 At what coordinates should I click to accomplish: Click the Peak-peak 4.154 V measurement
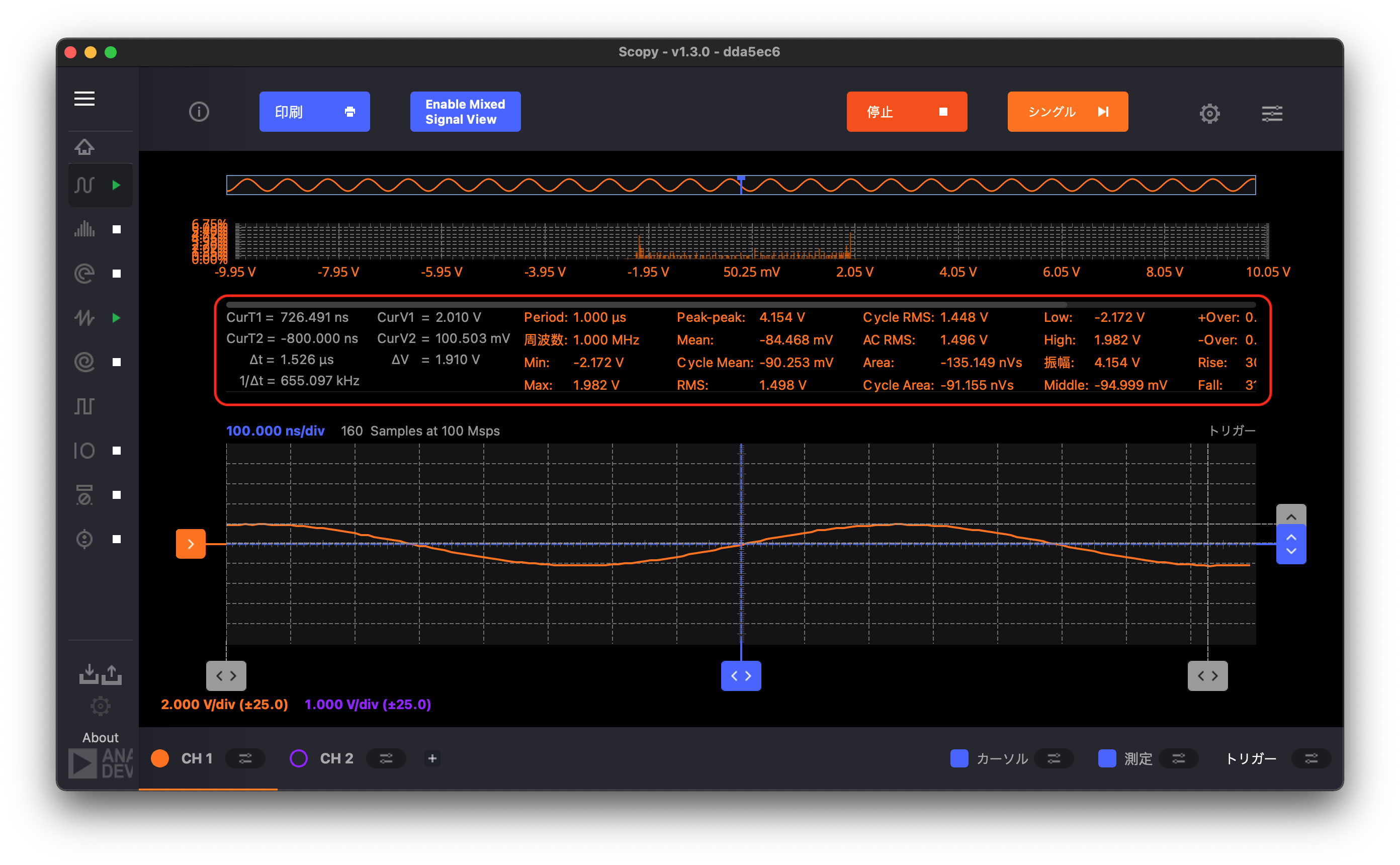(x=741, y=317)
